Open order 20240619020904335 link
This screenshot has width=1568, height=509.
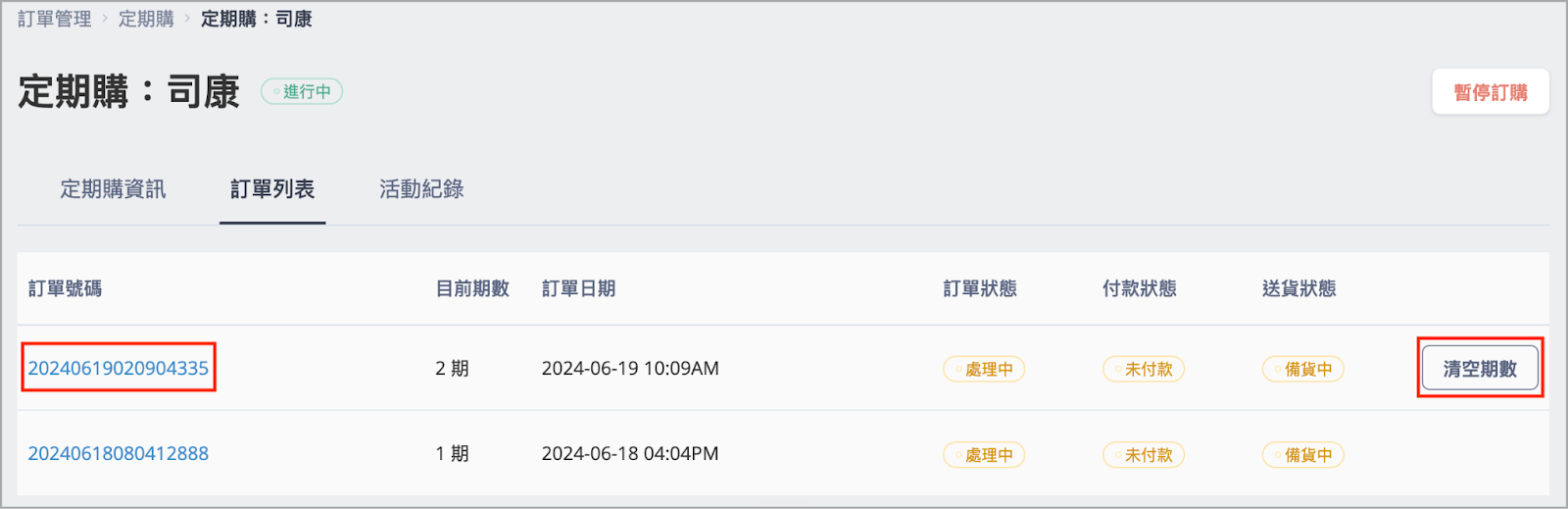point(118,368)
